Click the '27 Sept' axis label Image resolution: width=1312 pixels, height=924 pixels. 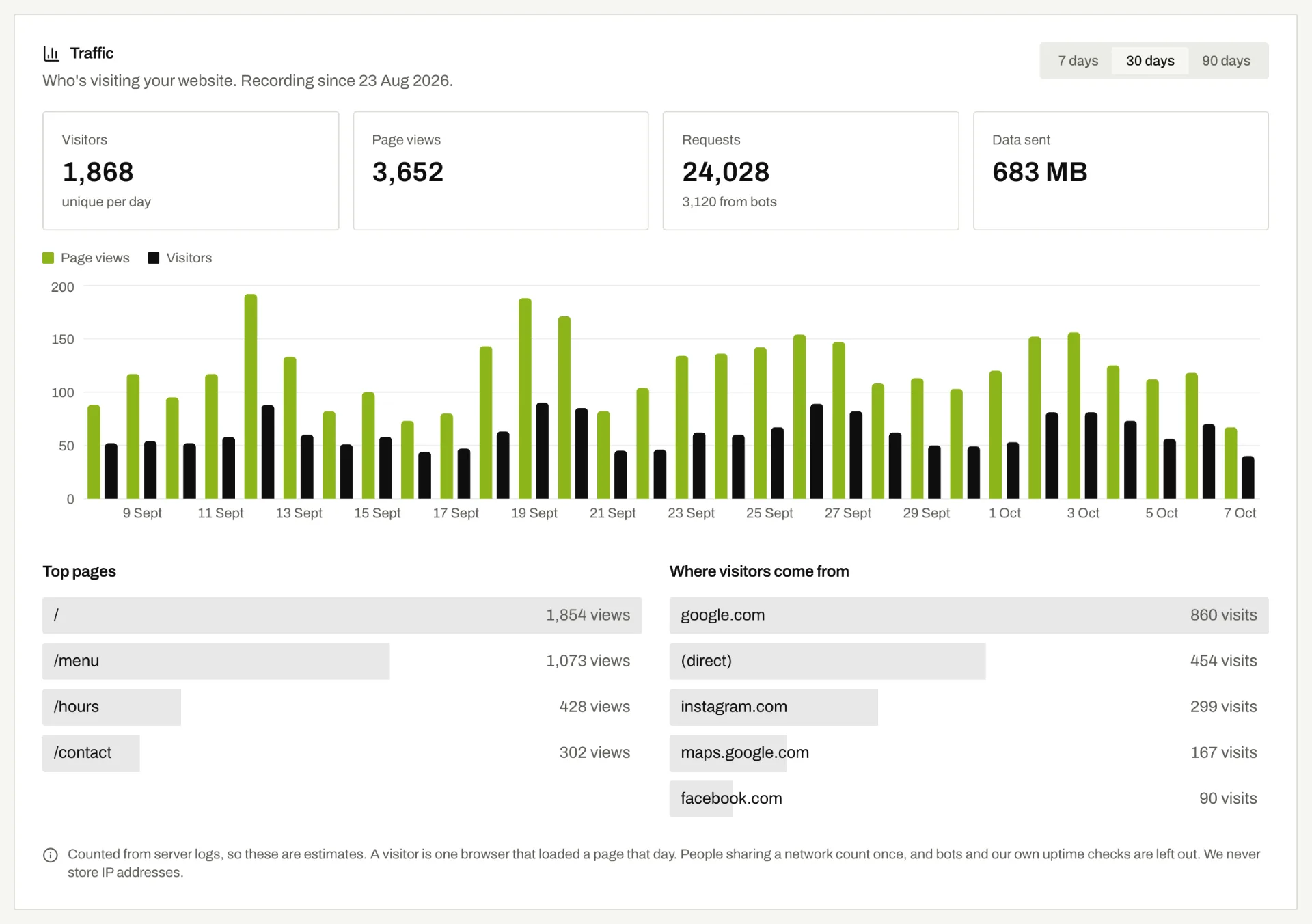(x=847, y=513)
